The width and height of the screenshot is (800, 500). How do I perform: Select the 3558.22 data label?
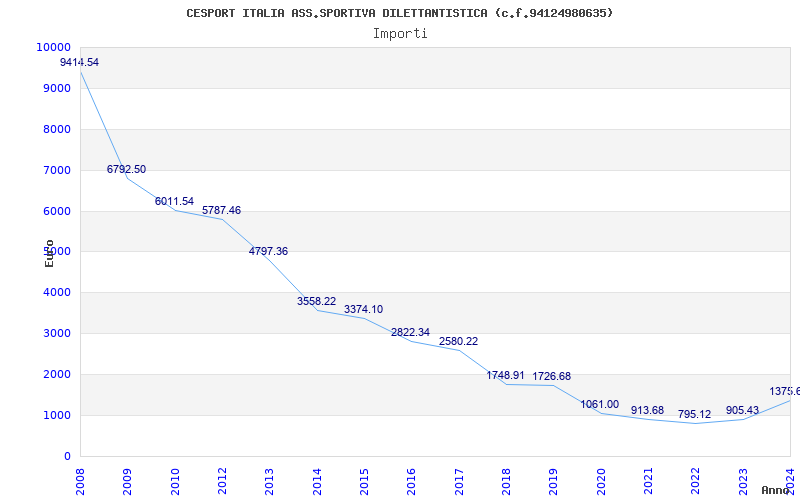coord(316,301)
